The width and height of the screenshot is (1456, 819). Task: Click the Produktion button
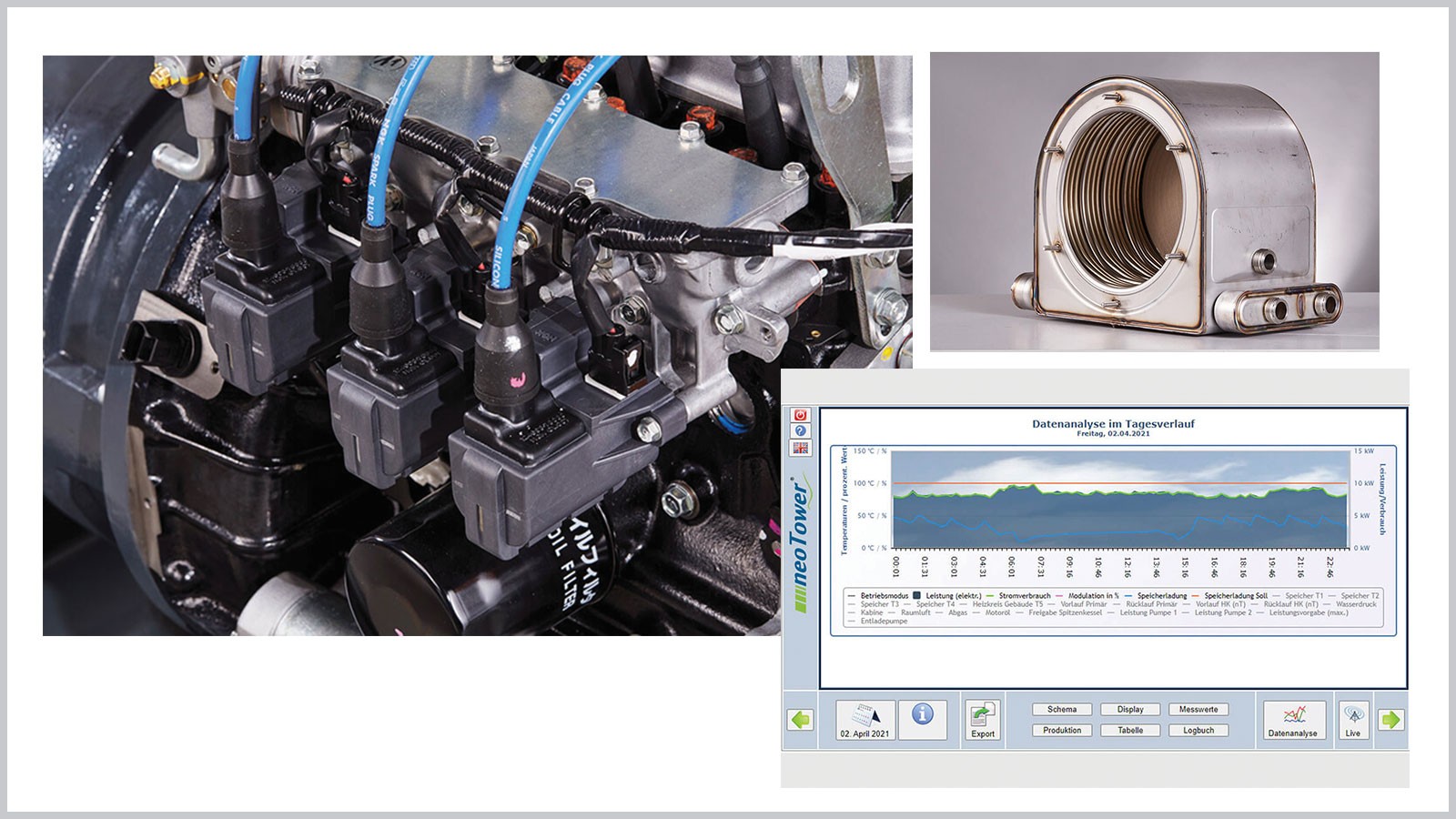pos(1062,730)
